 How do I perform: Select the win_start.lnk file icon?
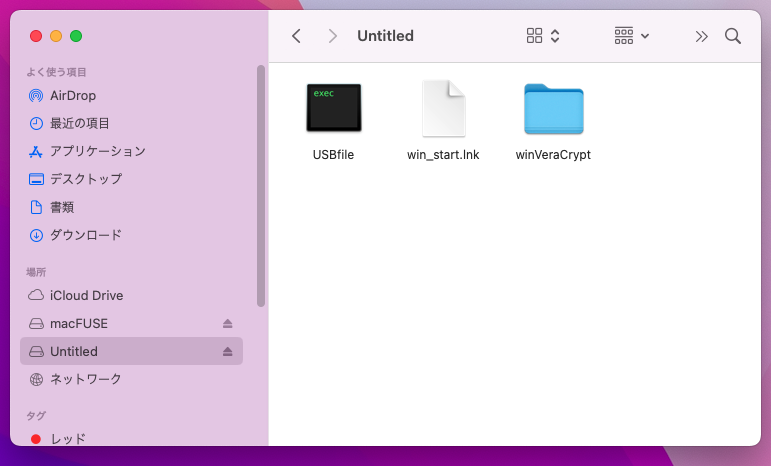point(443,108)
